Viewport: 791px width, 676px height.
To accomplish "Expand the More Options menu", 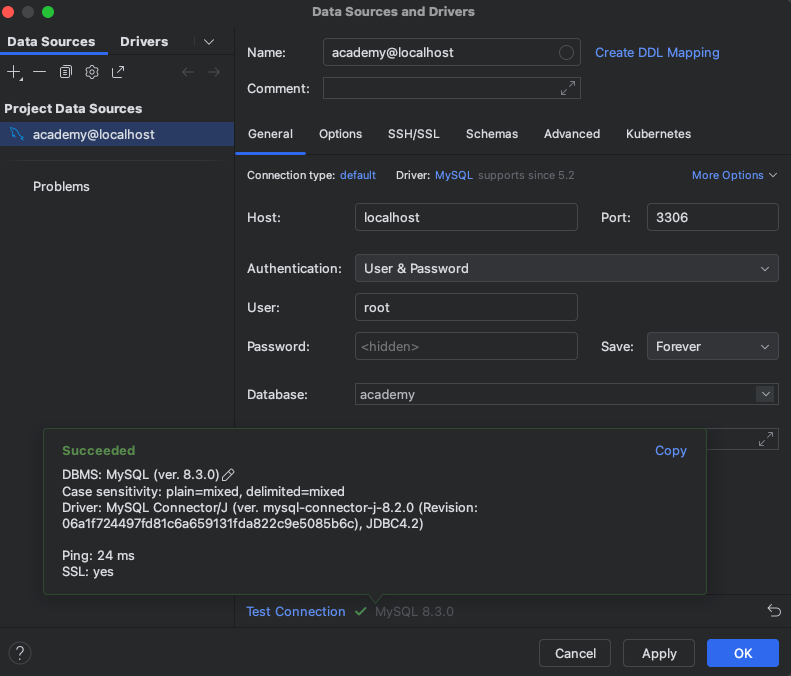I will pyautogui.click(x=734, y=175).
